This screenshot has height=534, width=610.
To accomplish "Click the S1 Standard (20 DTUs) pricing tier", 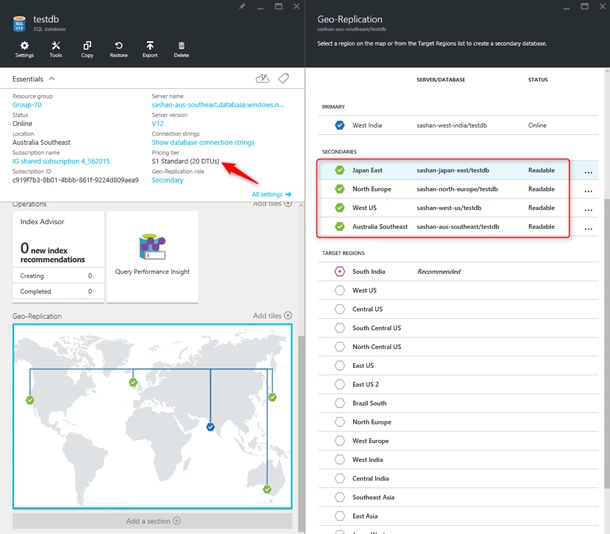I will 186,161.
